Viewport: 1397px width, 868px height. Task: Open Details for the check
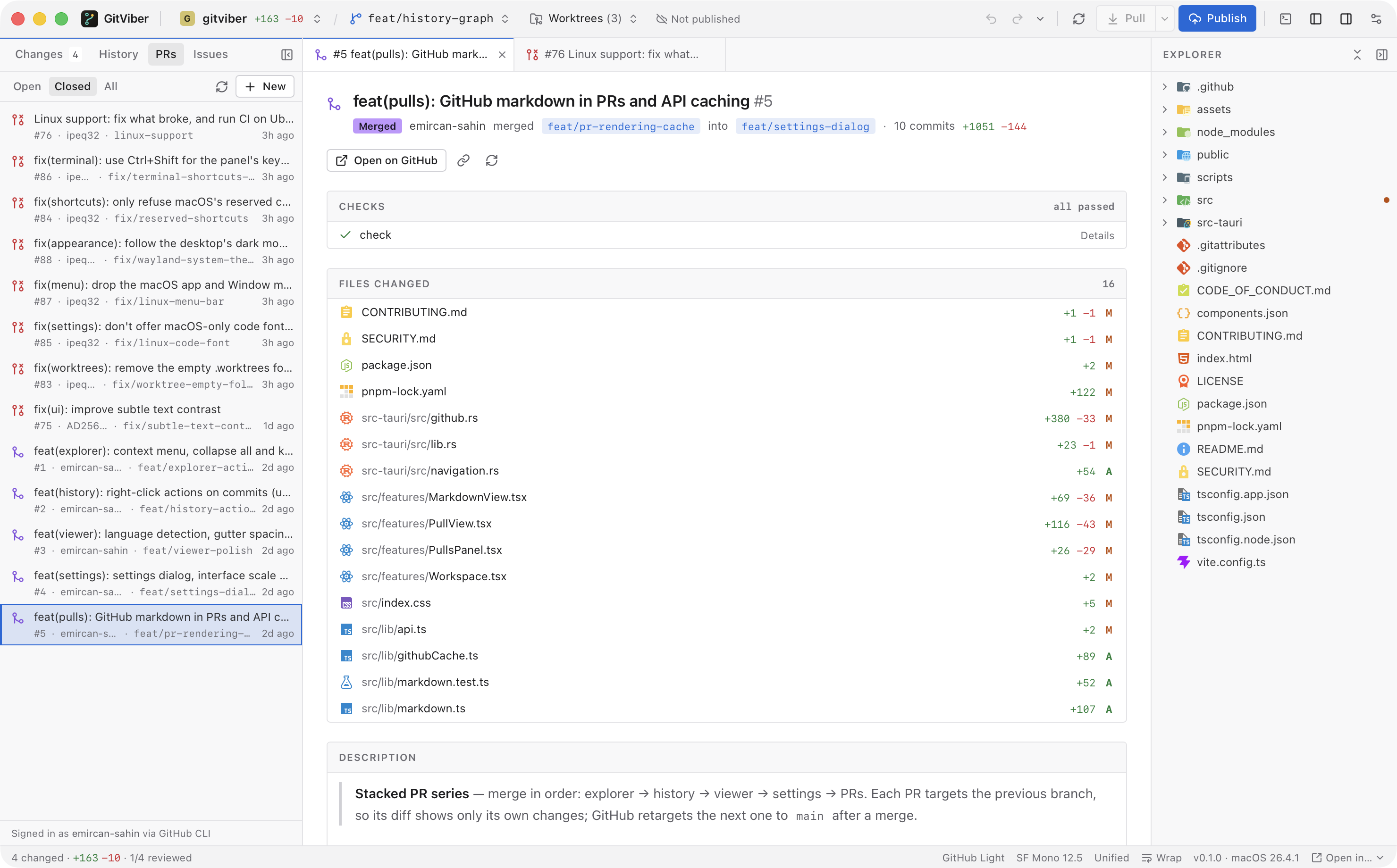pyautogui.click(x=1097, y=235)
